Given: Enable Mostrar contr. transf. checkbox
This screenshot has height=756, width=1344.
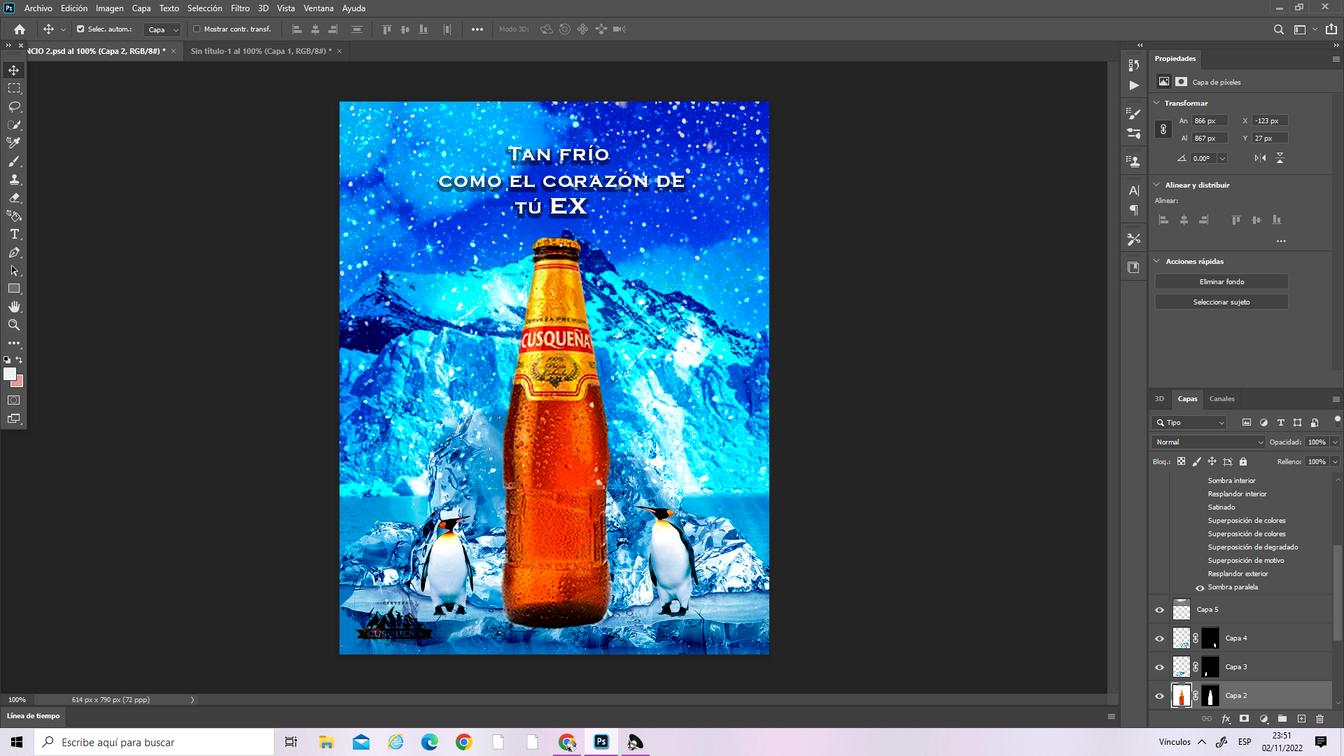Looking at the screenshot, I should (196, 29).
